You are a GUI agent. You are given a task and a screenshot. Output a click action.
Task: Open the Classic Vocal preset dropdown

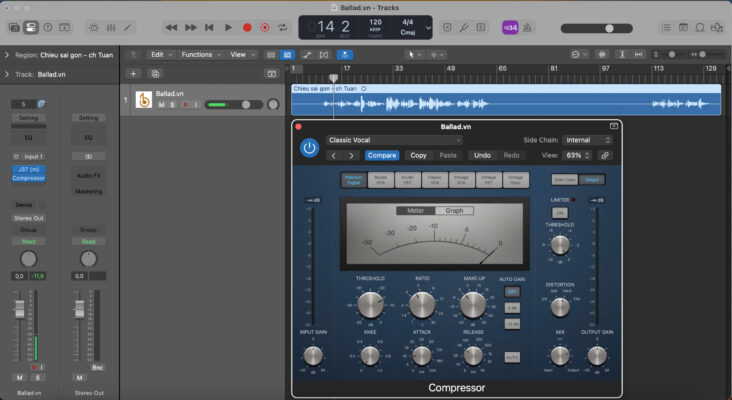coord(394,140)
